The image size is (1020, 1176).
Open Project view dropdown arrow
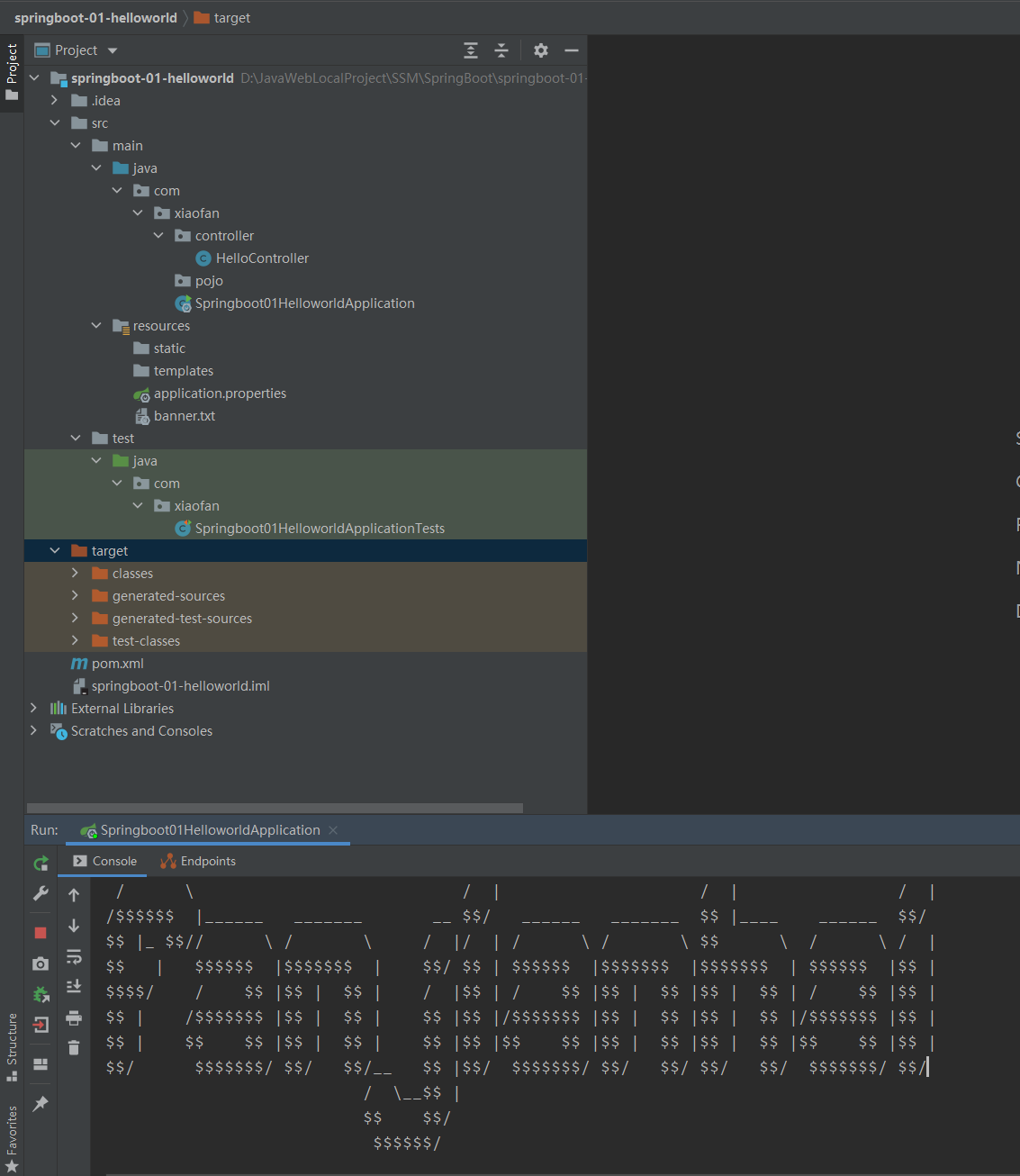coord(113,51)
